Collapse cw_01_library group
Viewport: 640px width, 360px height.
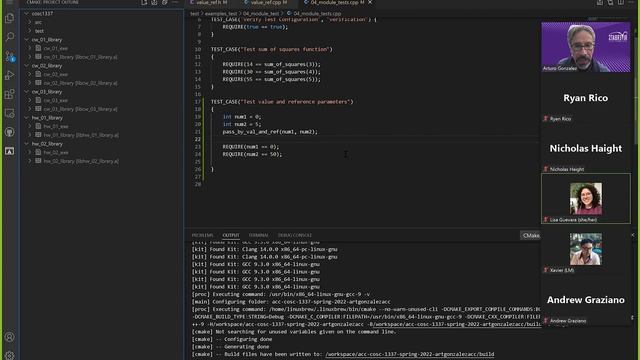point(27,40)
